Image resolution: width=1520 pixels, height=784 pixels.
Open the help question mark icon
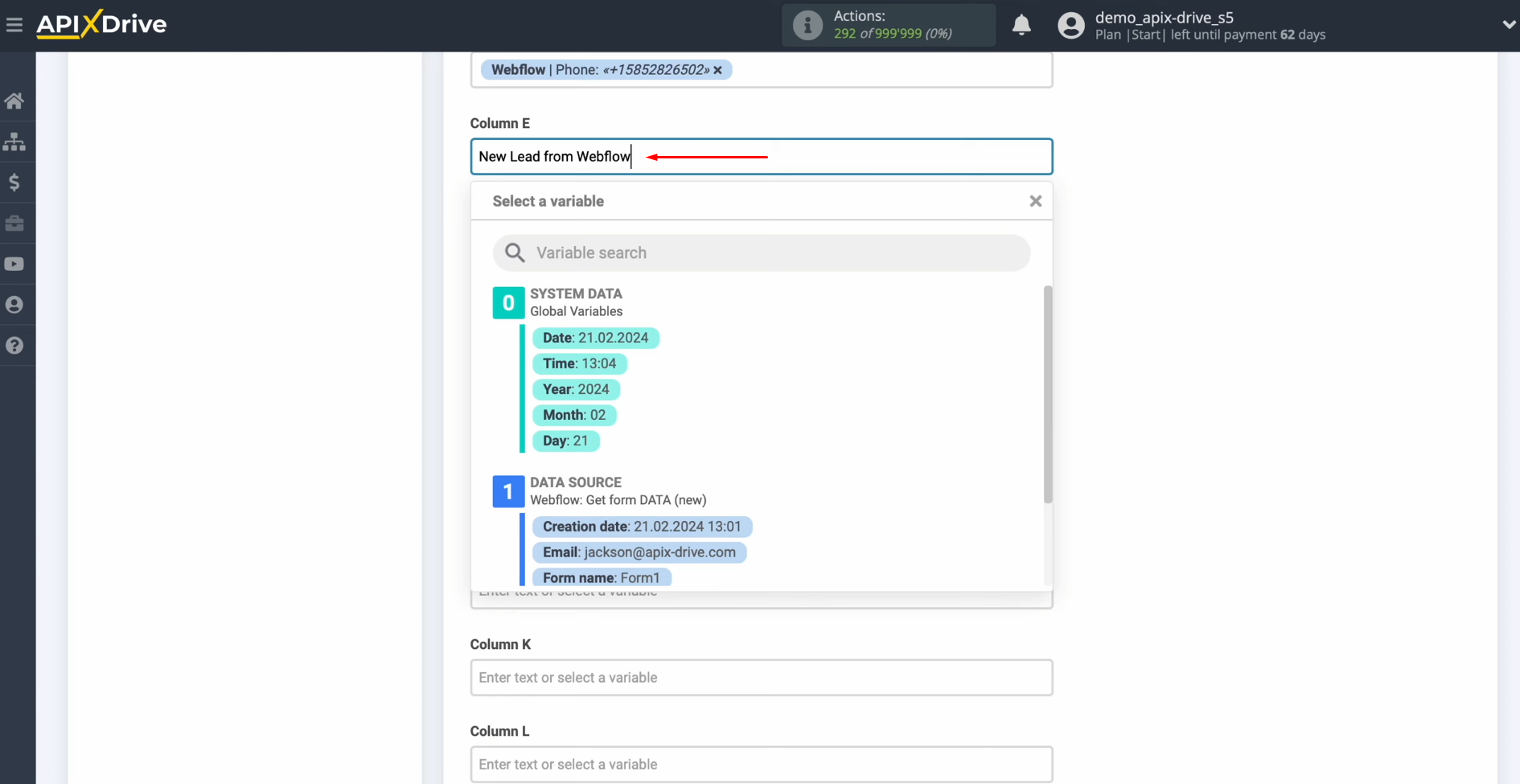tap(14, 346)
